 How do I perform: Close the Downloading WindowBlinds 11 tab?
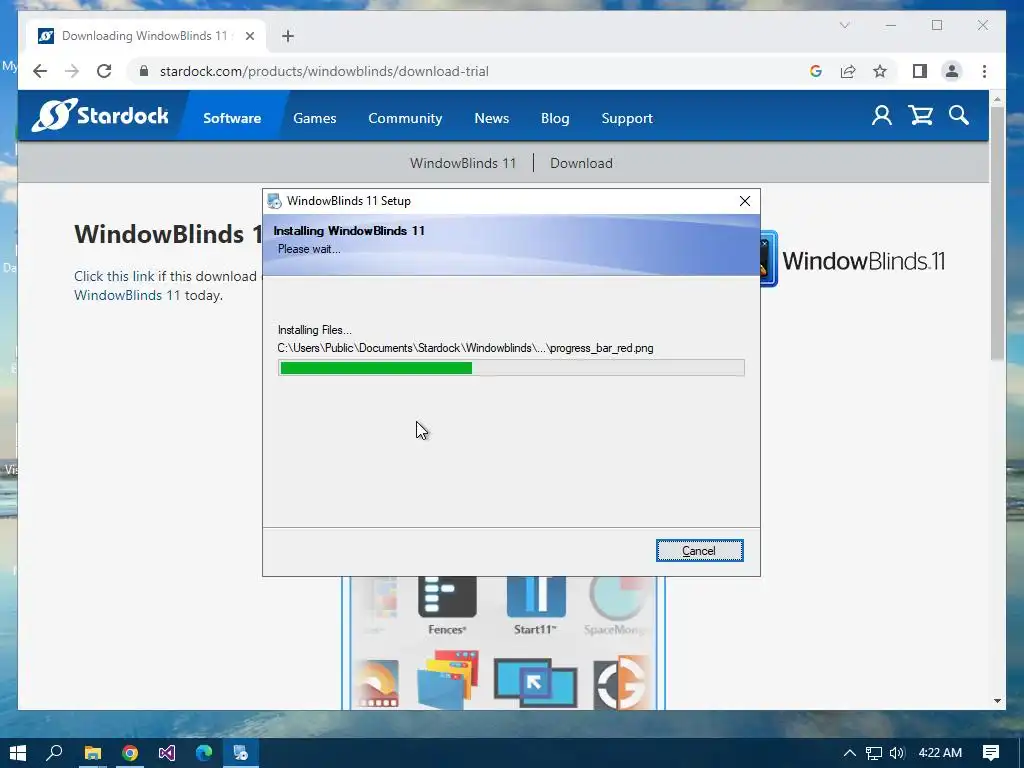coord(249,36)
